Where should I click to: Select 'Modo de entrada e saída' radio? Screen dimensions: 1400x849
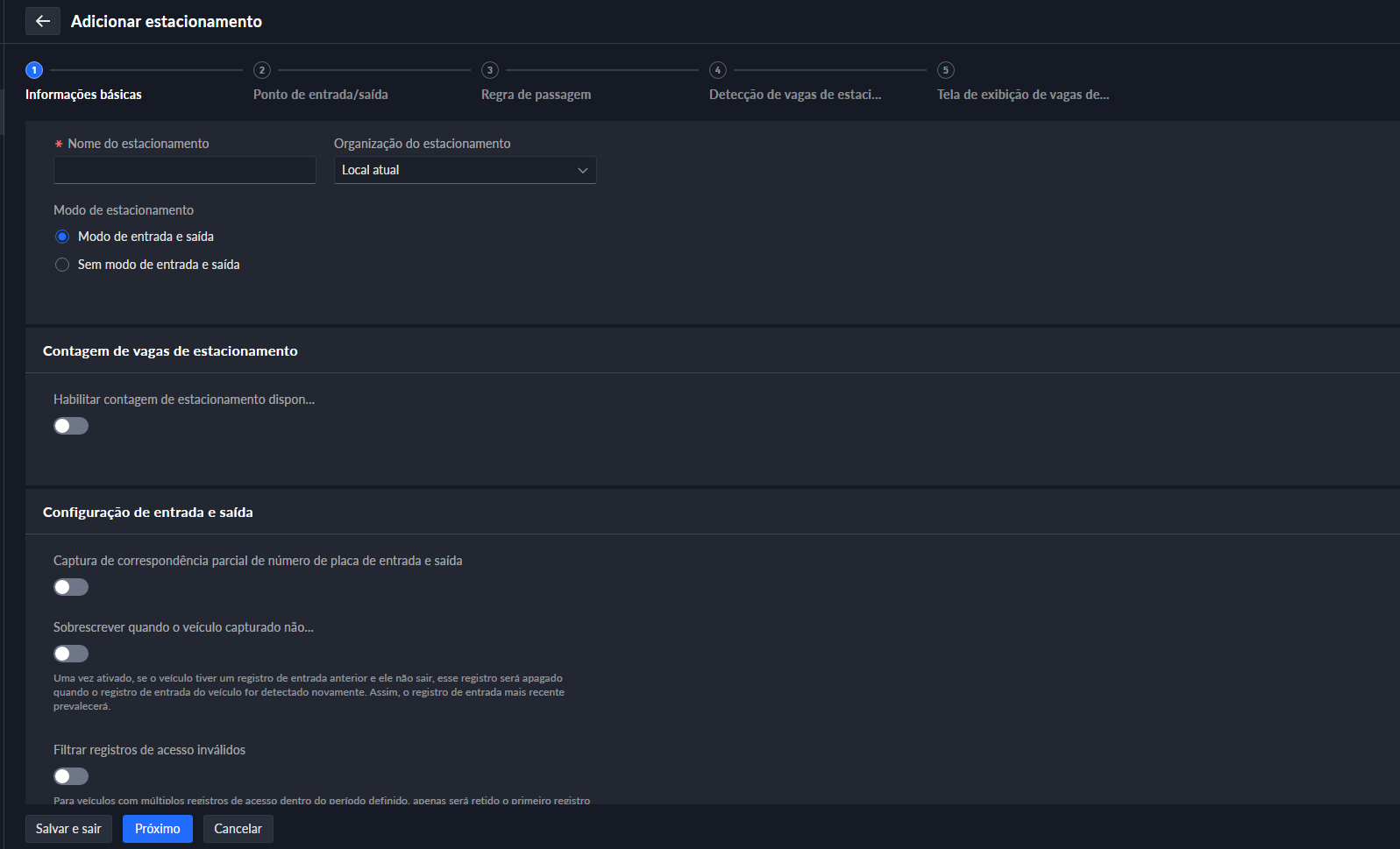coord(62,237)
